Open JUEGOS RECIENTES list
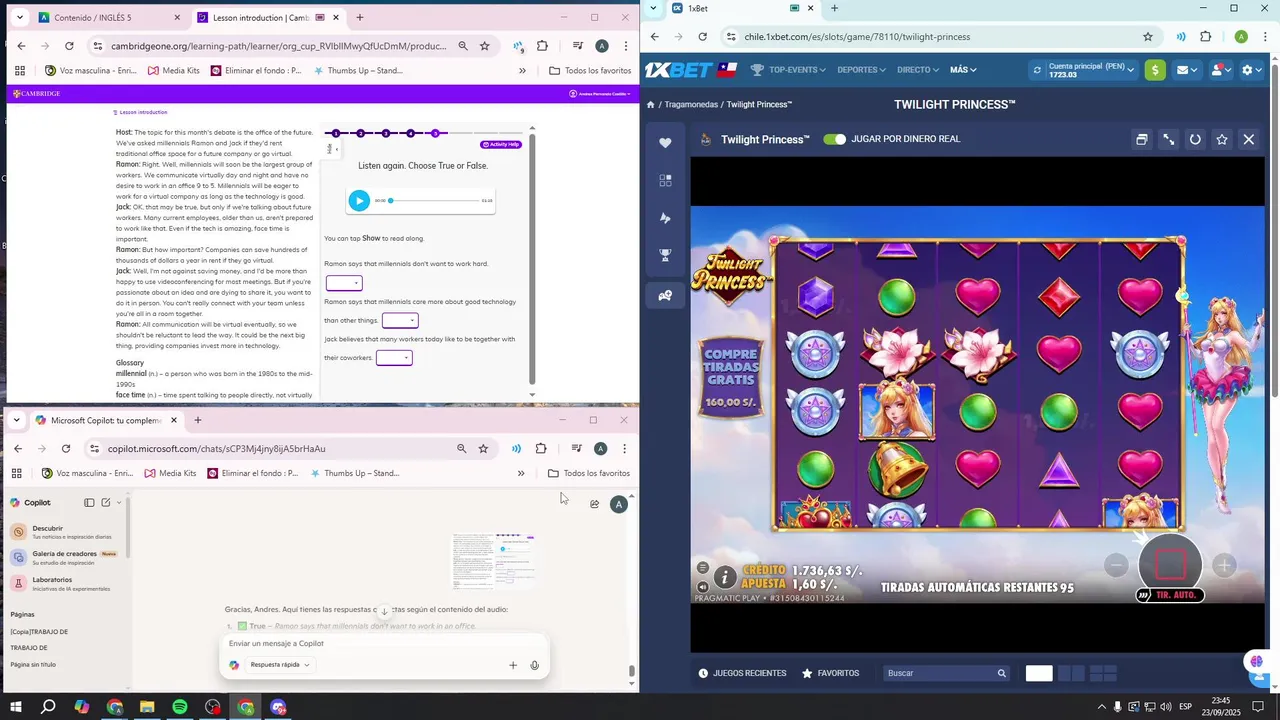The width and height of the screenshot is (1280, 720). point(741,673)
